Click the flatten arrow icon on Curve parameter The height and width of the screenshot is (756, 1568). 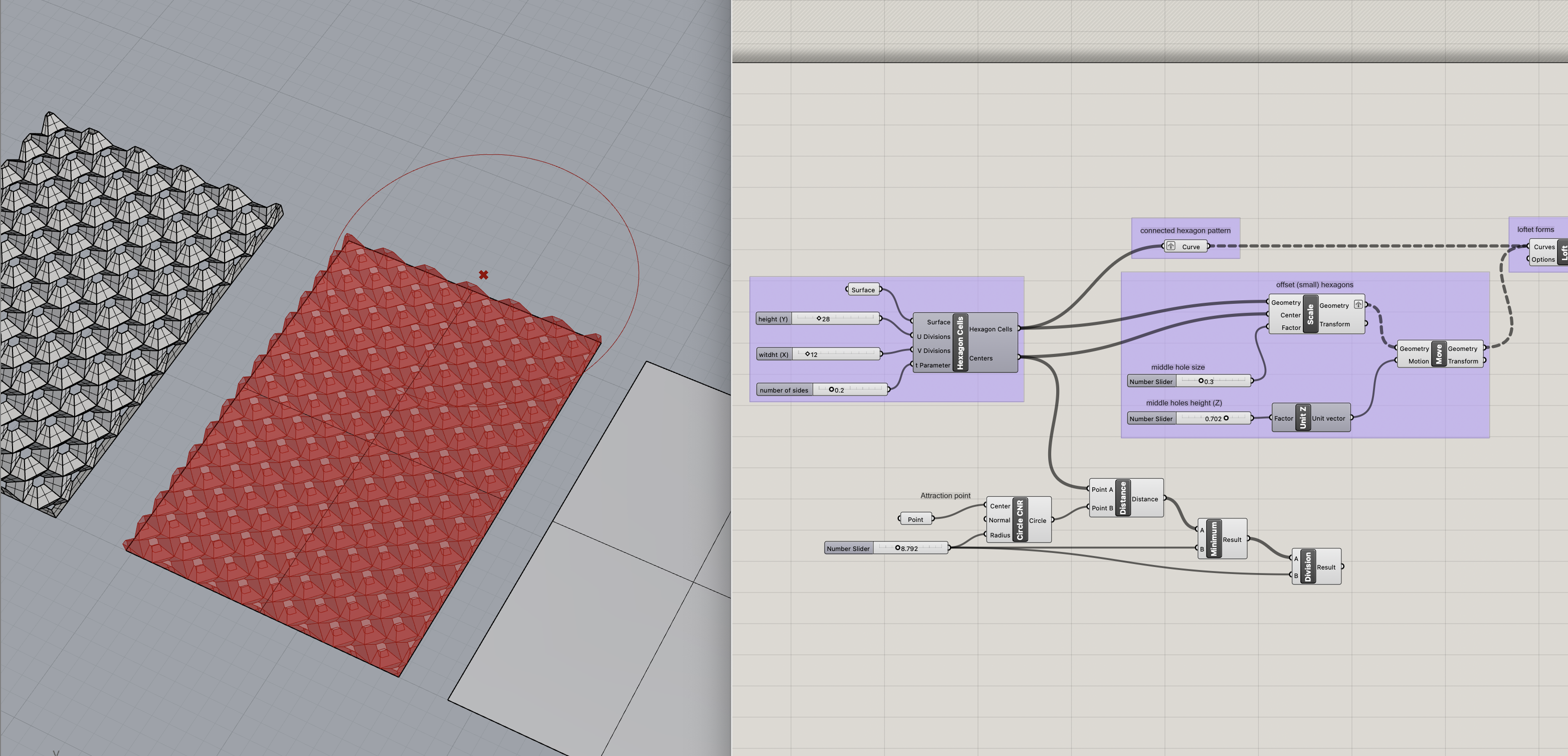coord(1170,247)
